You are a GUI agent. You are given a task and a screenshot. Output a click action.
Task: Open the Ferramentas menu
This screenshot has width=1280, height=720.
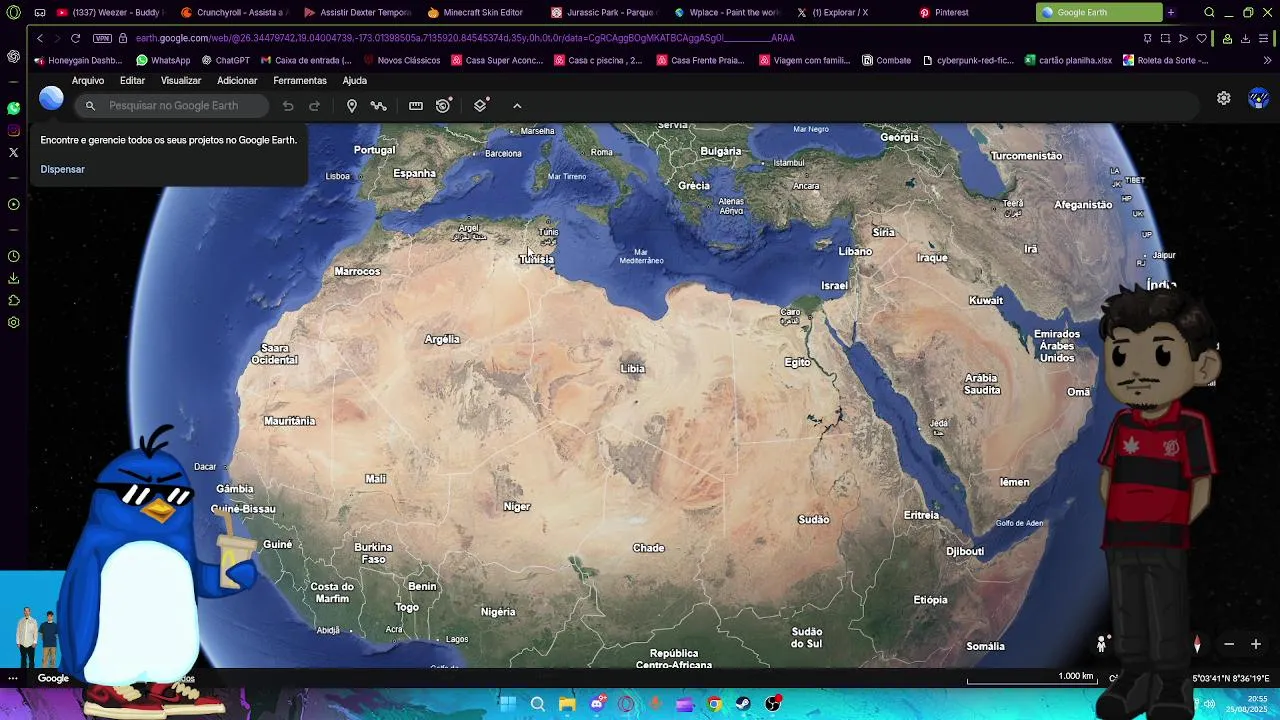300,80
